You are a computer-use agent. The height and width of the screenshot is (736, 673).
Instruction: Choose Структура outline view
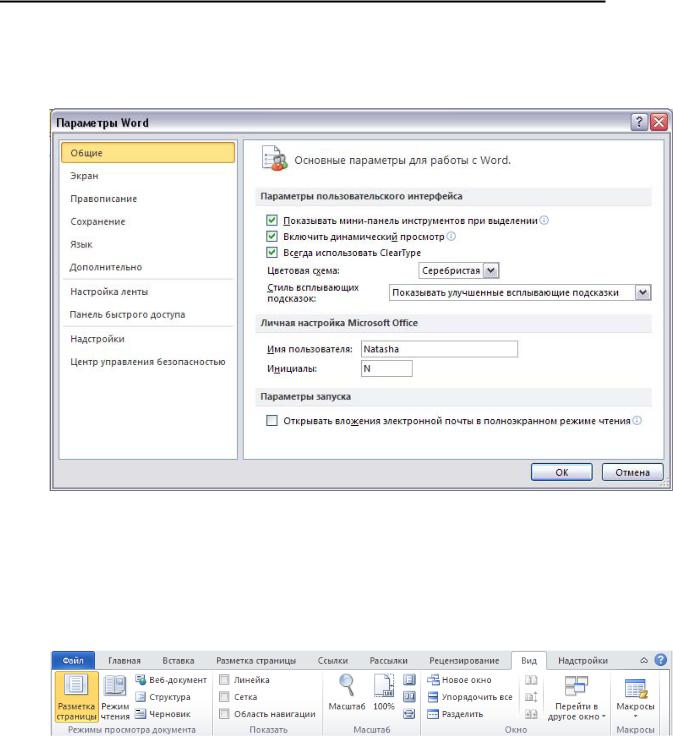click(163, 697)
